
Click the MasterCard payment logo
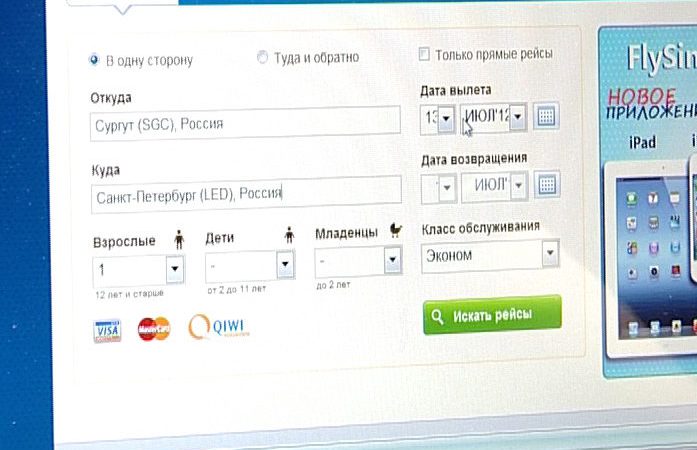(x=154, y=329)
